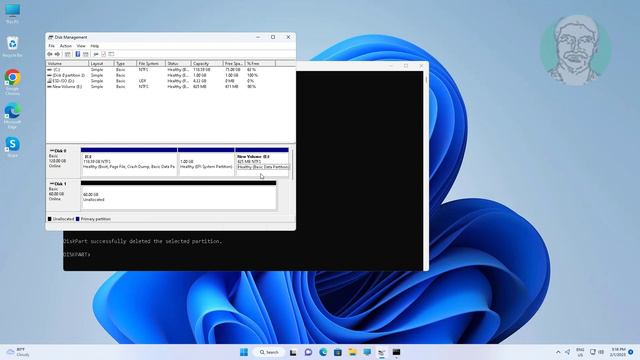Viewport: 640px width, 360px height.
Task: Click the last toolbar icon in Disk Management
Action: tap(111, 54)
